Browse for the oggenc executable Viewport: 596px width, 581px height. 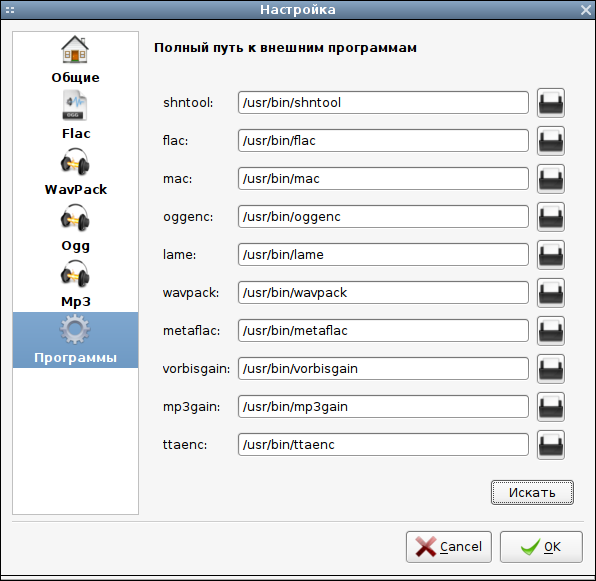(551, 217)
